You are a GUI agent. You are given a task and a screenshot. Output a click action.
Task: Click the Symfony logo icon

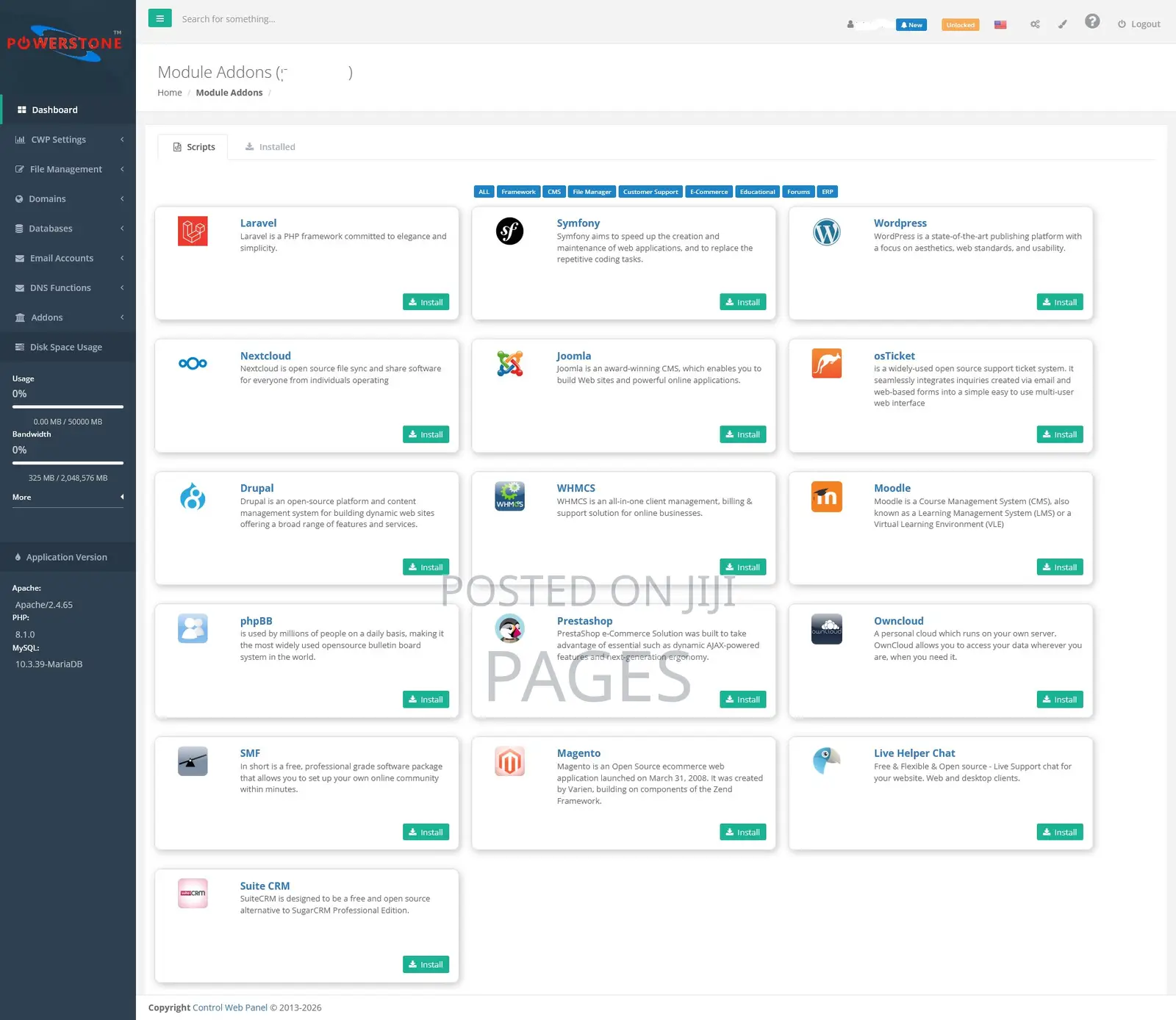(x=509, y=231)
